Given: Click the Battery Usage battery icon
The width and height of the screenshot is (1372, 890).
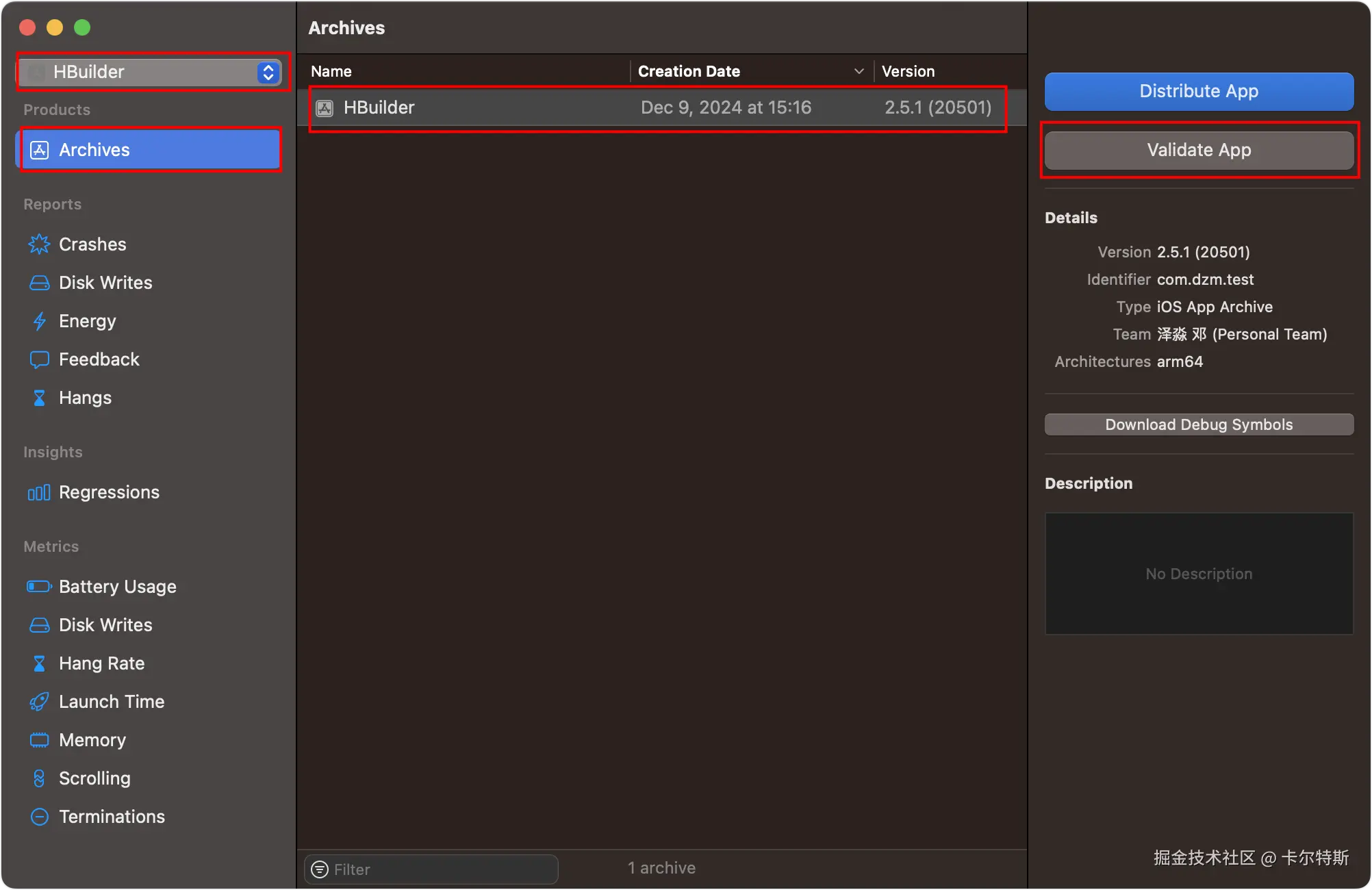Looking at the screenshot, I should click(x=39, y=587).
